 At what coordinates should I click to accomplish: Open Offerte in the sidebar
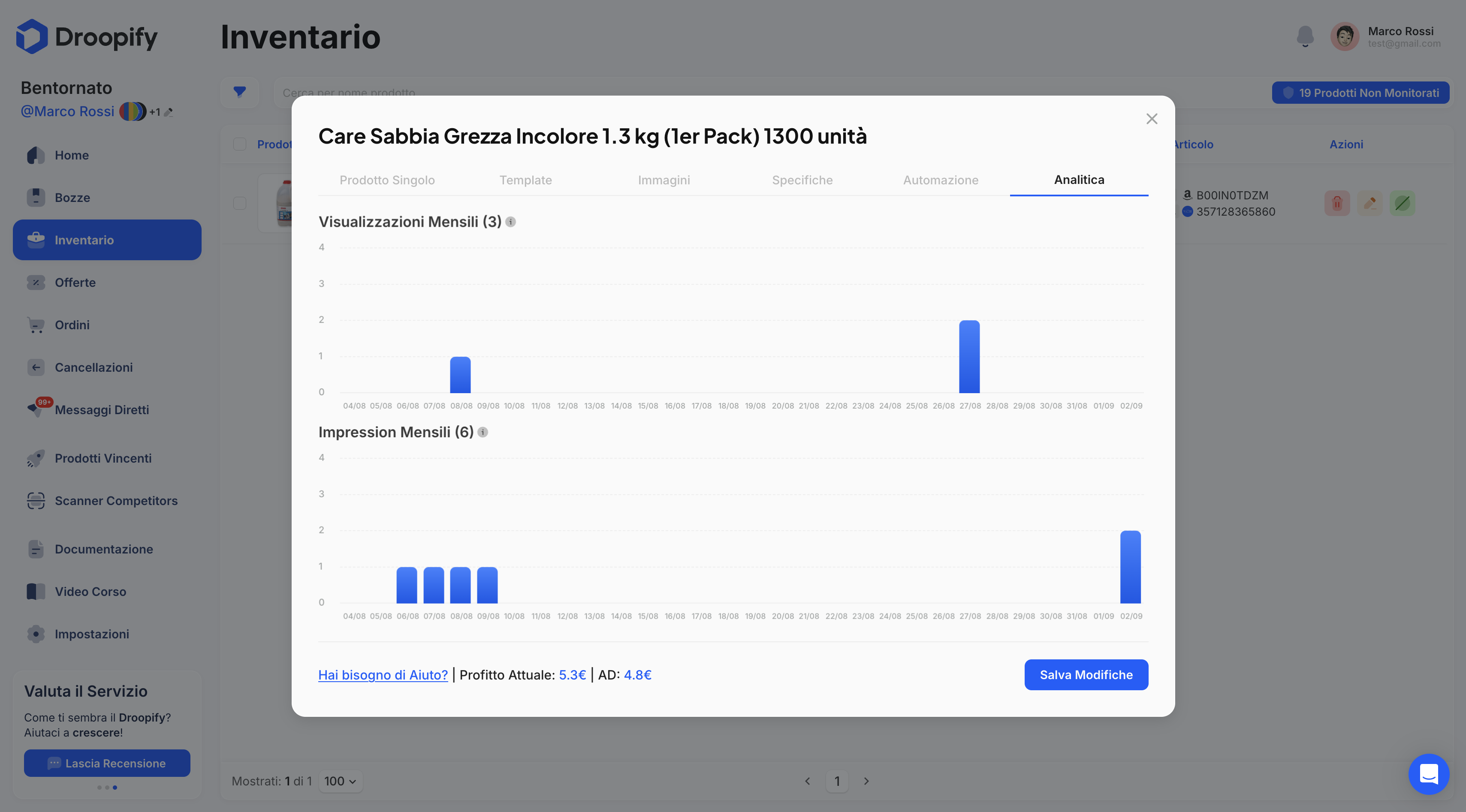(x=107, y=282)
